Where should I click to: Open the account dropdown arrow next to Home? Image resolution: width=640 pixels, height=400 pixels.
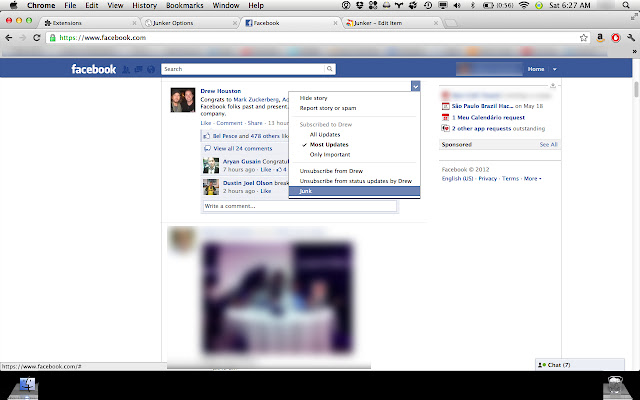(x=555, y=69)
